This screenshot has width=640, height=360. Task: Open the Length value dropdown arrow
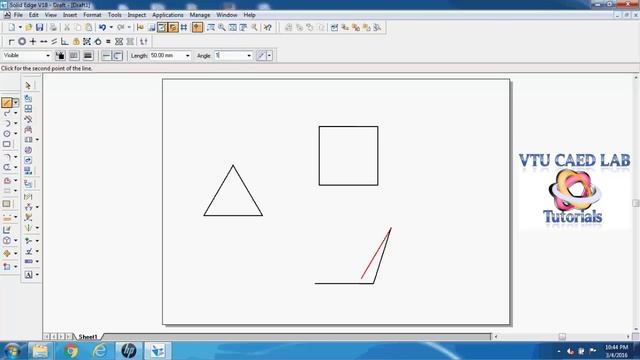(x=187, y=56)
